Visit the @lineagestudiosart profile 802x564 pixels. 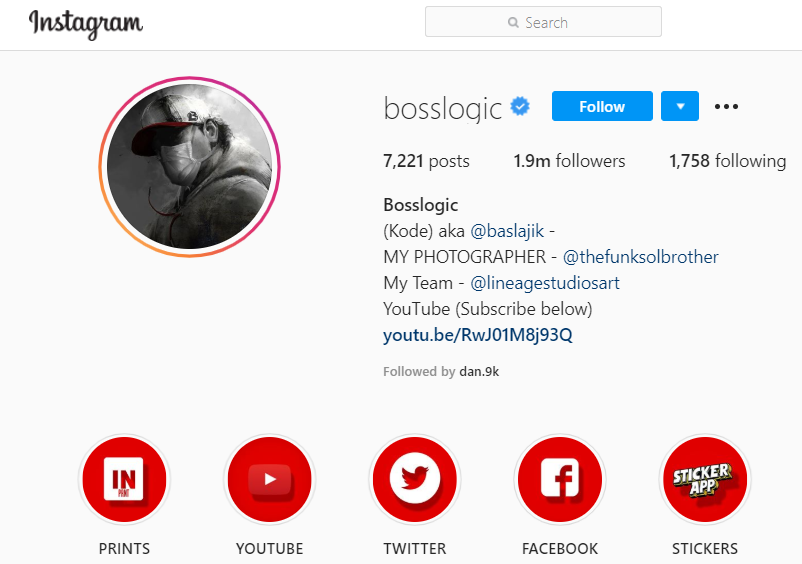click(x=545, y=283)
